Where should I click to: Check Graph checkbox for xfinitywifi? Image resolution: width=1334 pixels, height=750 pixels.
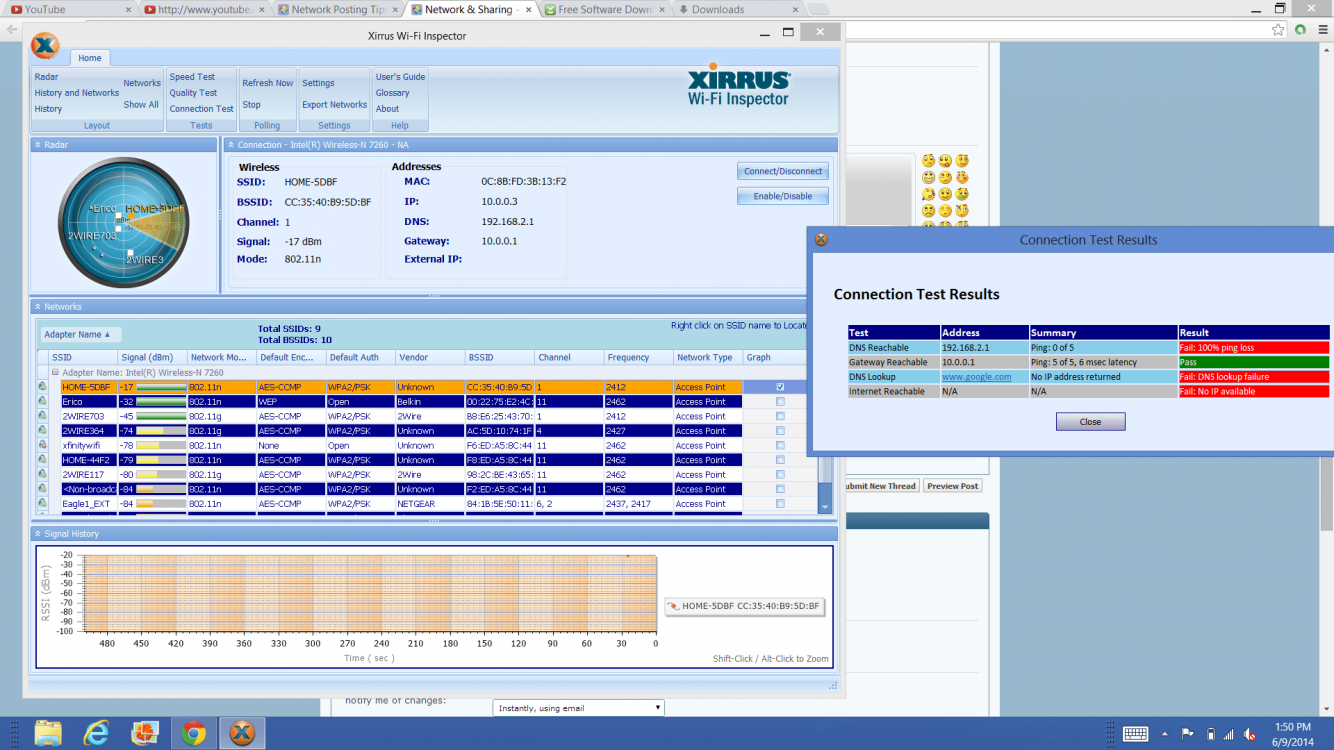[x=780, y=445]
